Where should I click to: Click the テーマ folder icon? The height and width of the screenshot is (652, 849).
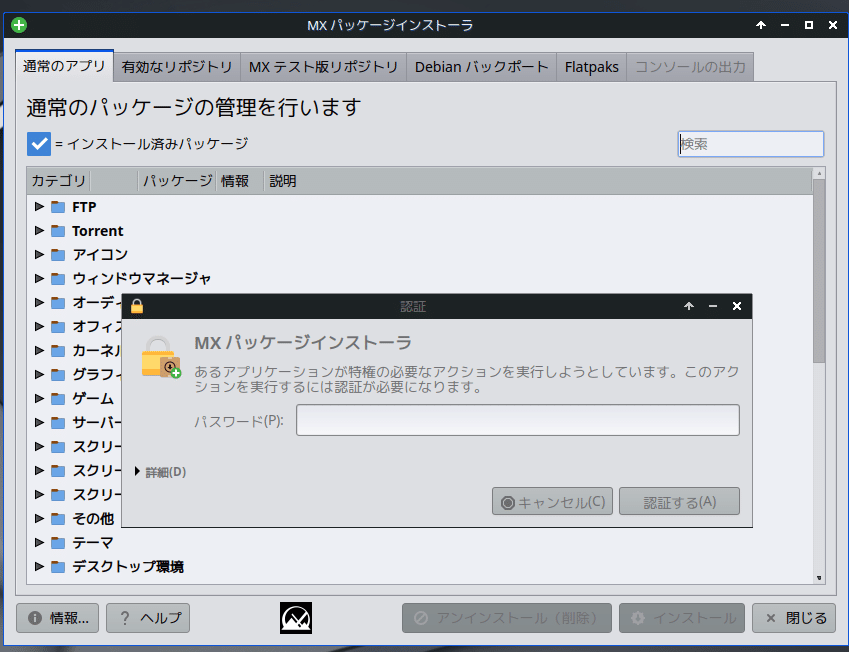[58, 543]
